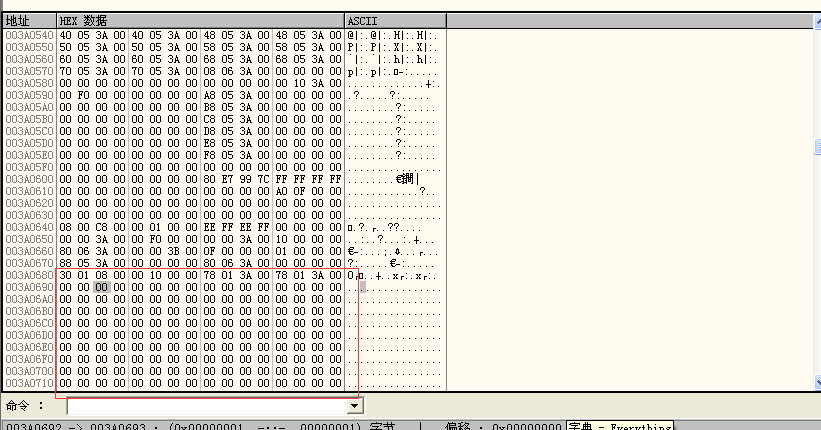Screen dimensions: 821x430
Task: Click the 偏移 offset field in status bar
Action: click(x=500, y=426)
